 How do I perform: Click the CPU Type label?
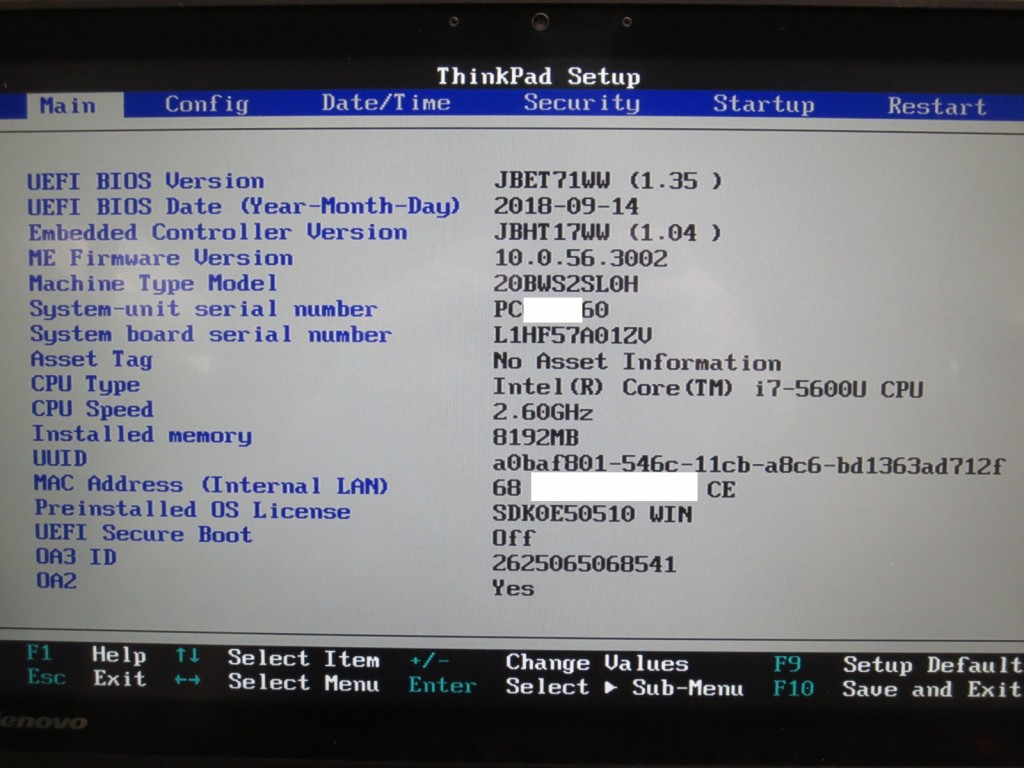tap(86, 384)
